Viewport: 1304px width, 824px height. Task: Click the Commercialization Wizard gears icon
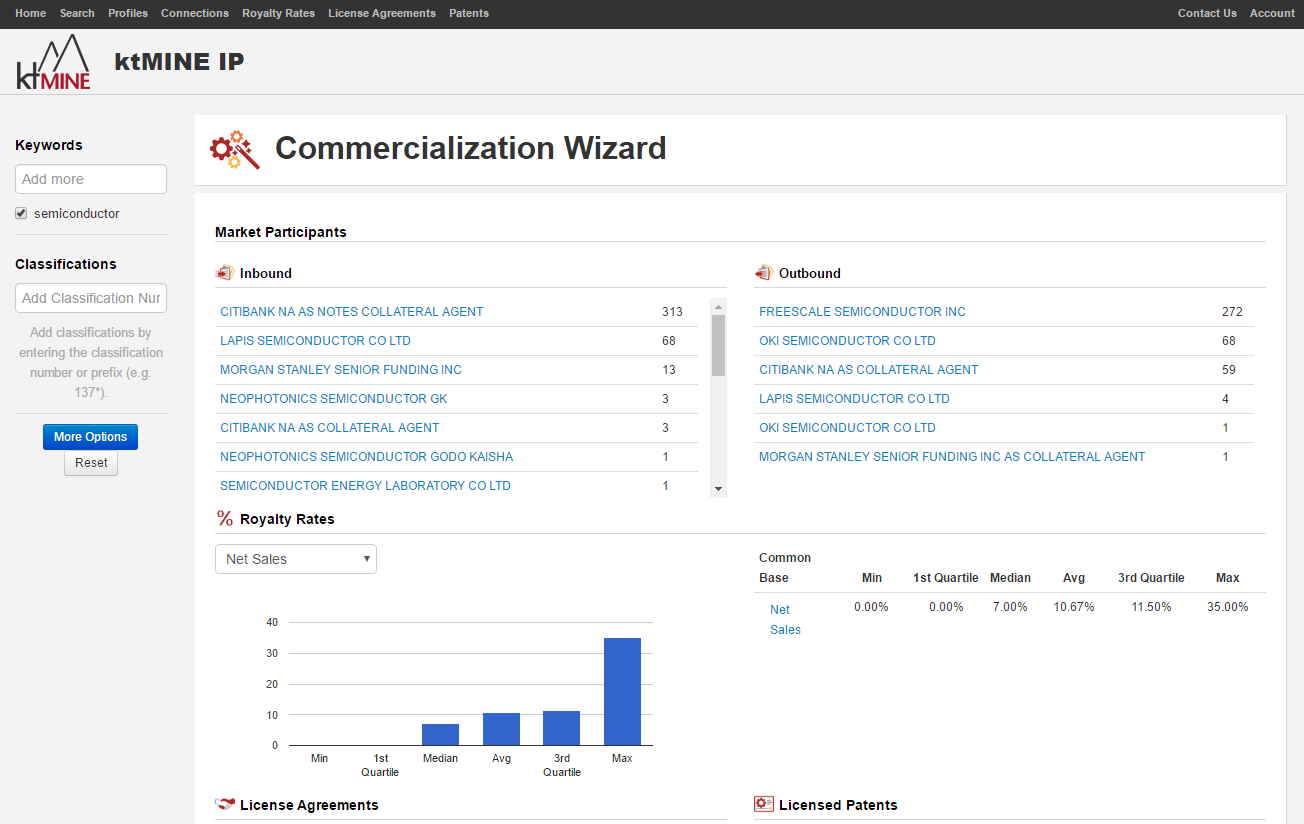coord(235,149)
